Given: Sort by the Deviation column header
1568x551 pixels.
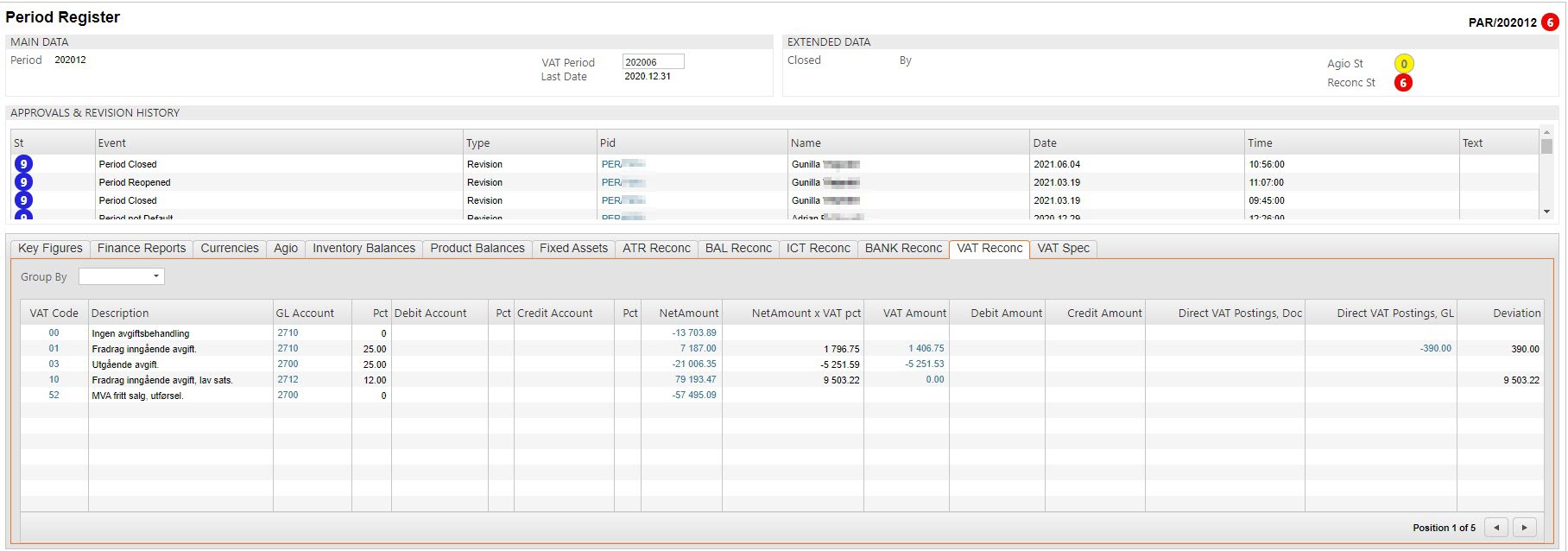Looking at the screenshot, I should pos(1516,313).
